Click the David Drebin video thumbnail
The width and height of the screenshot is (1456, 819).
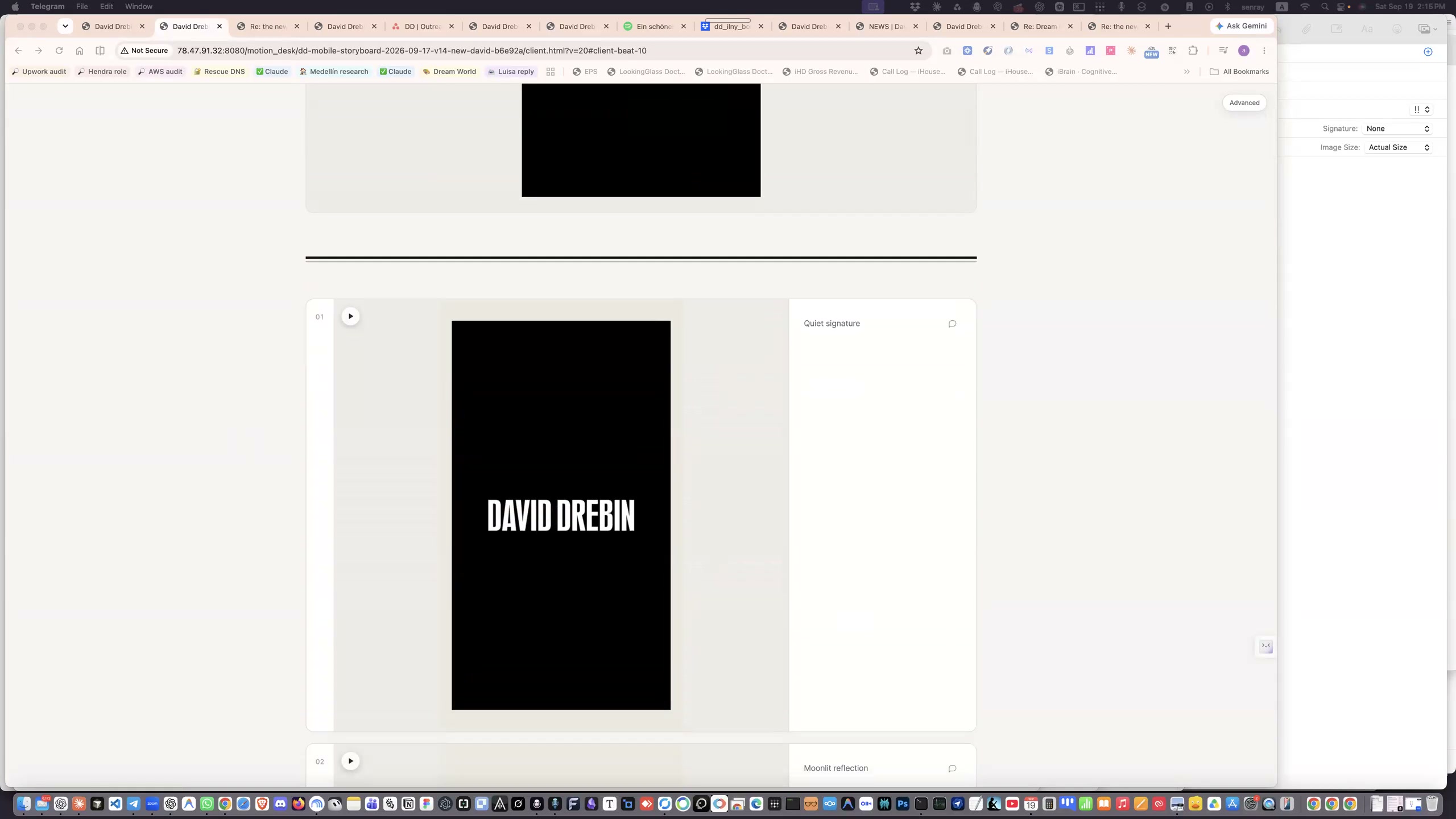(561, 515)
